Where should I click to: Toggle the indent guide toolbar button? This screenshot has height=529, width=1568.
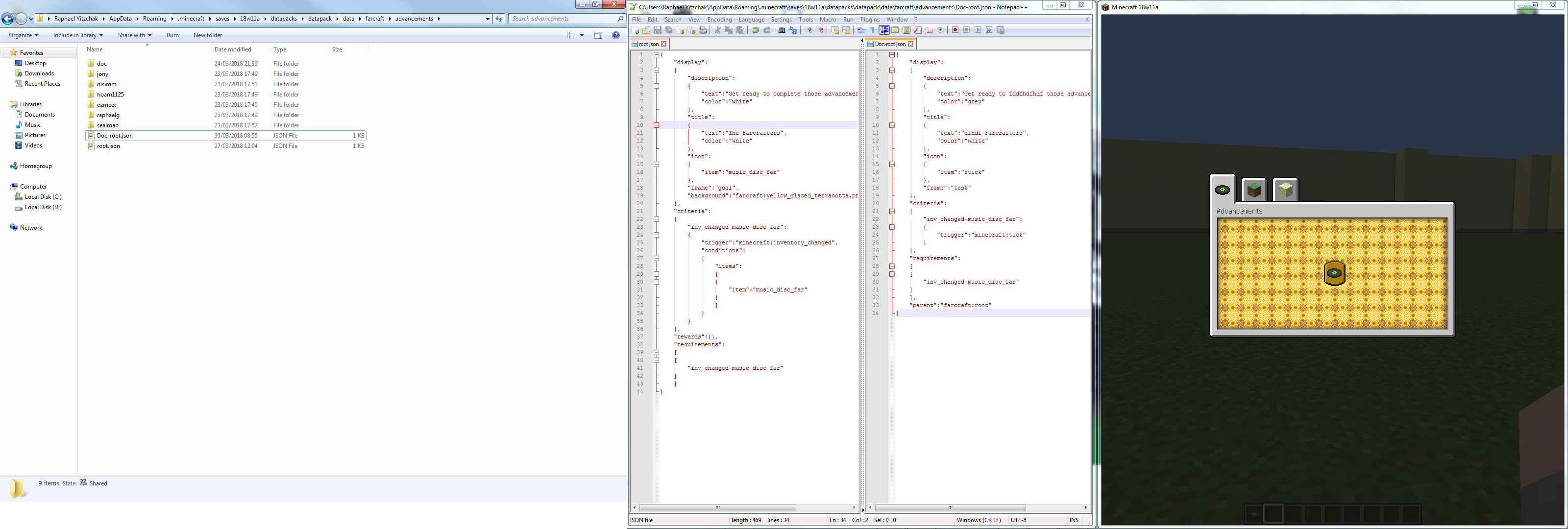pyautogui.click(x=884, y=30)
